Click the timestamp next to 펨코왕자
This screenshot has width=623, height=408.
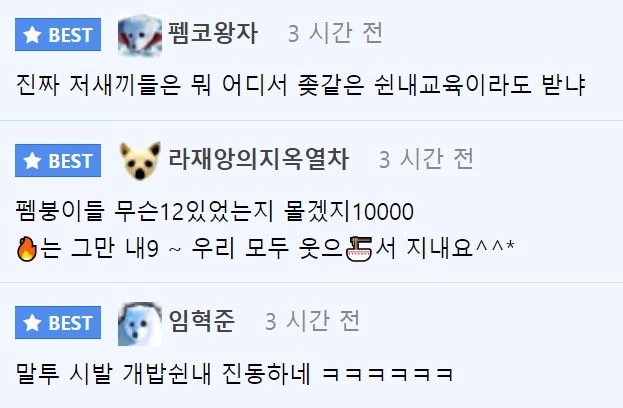tap(335, 33)
